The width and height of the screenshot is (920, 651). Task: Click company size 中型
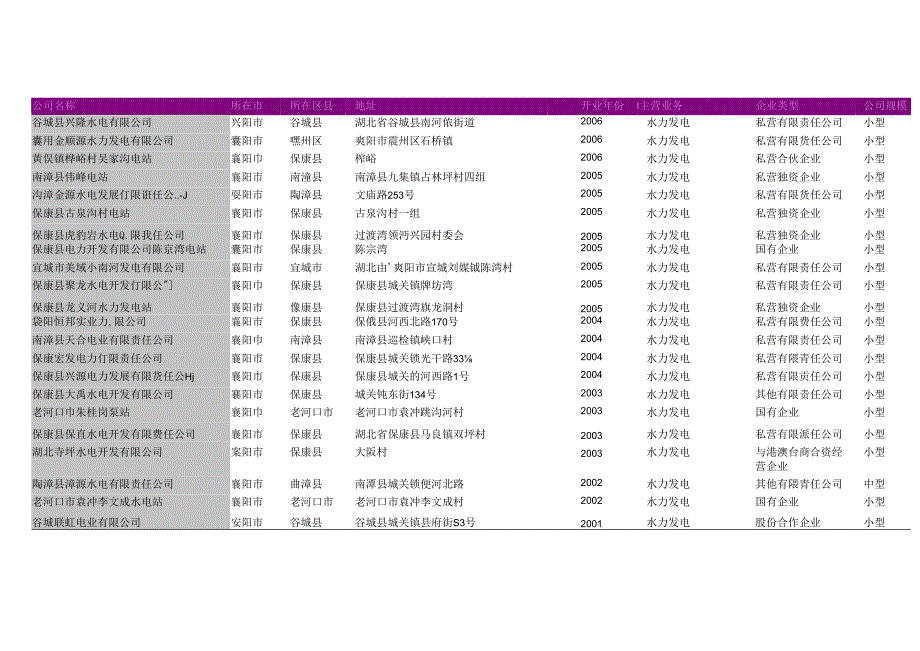click(874, 484)
